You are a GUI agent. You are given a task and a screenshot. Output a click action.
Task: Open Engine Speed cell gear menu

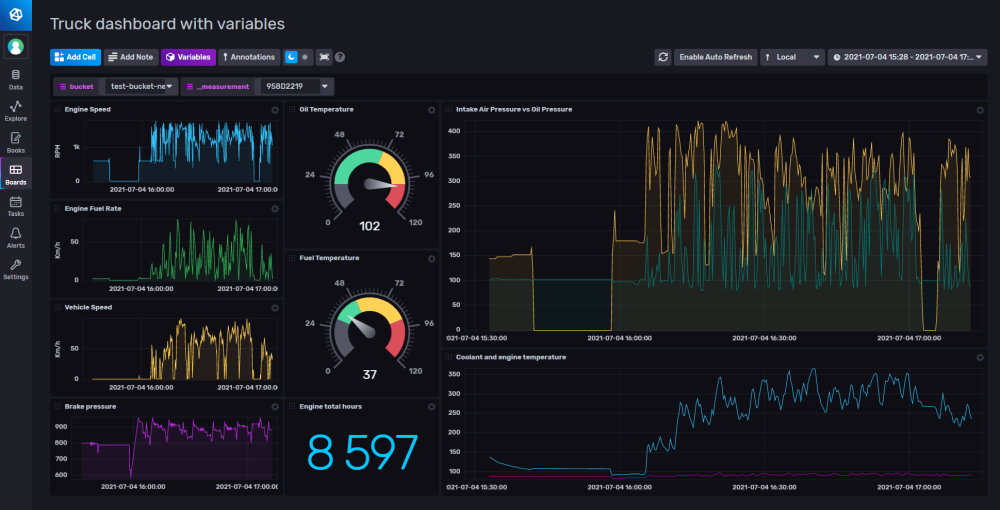pyautogui.click(x=275, y=110)
